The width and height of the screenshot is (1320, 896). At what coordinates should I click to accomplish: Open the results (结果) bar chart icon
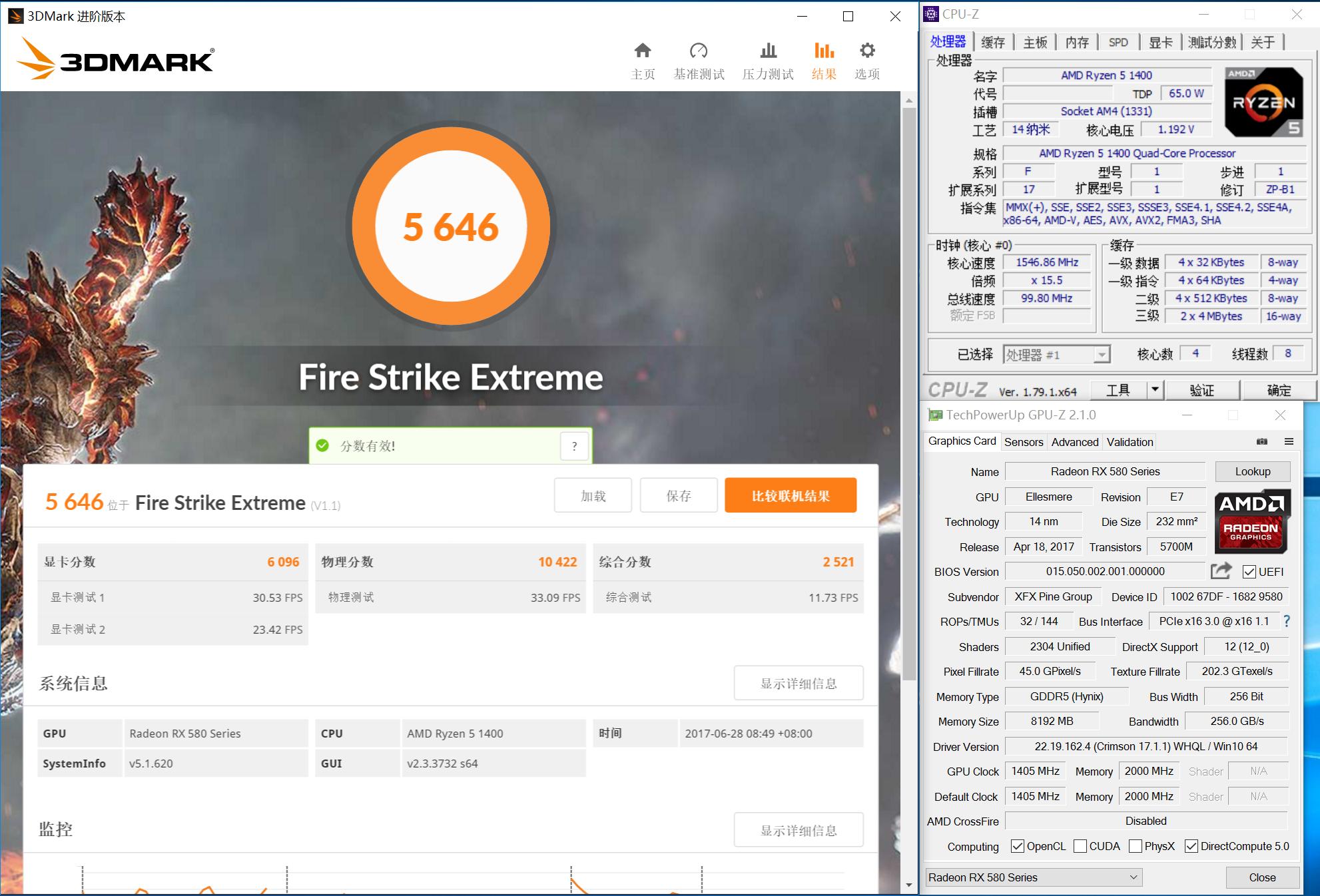(824, 51)
